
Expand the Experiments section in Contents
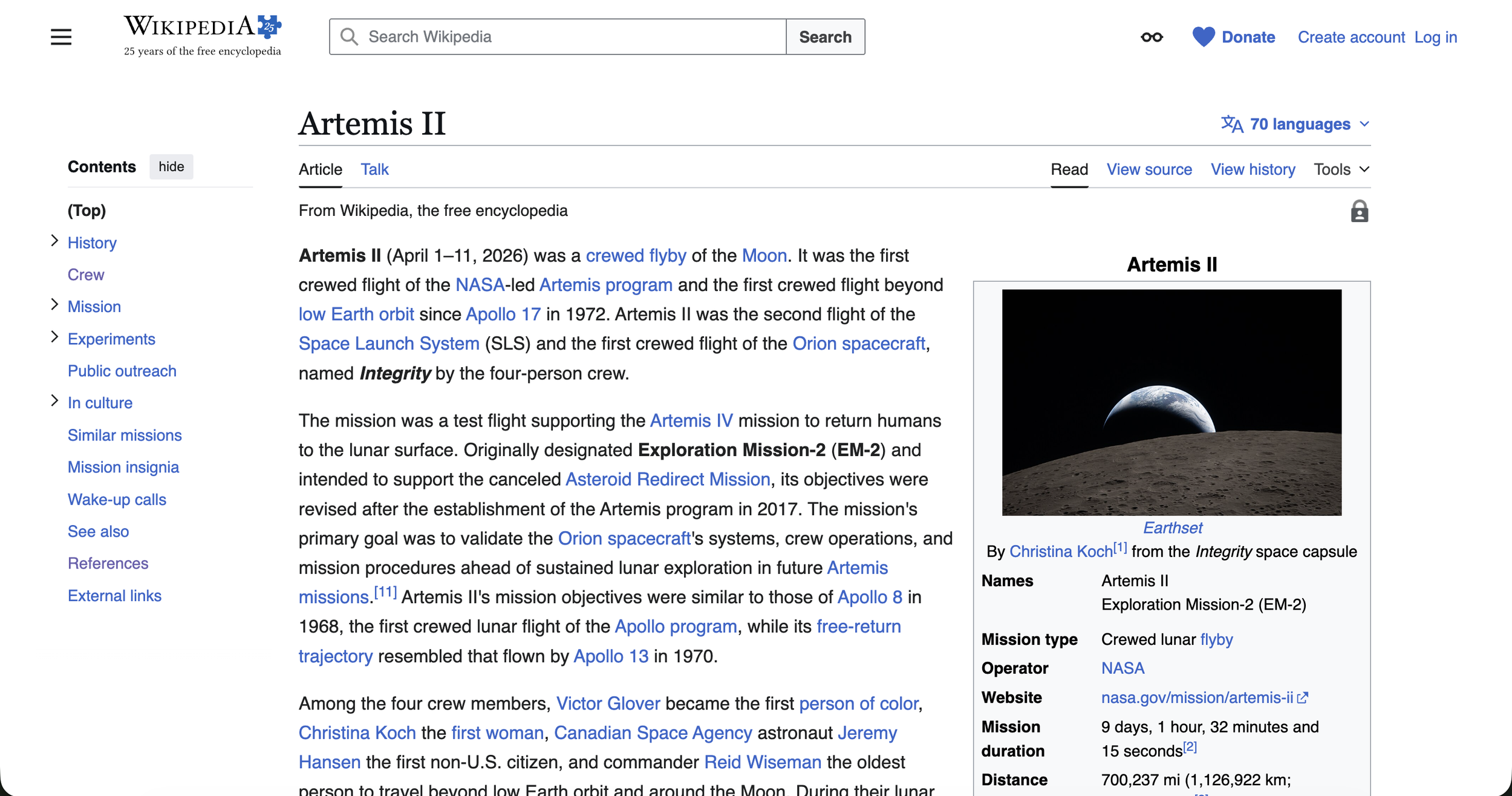[x=54, y=337]
